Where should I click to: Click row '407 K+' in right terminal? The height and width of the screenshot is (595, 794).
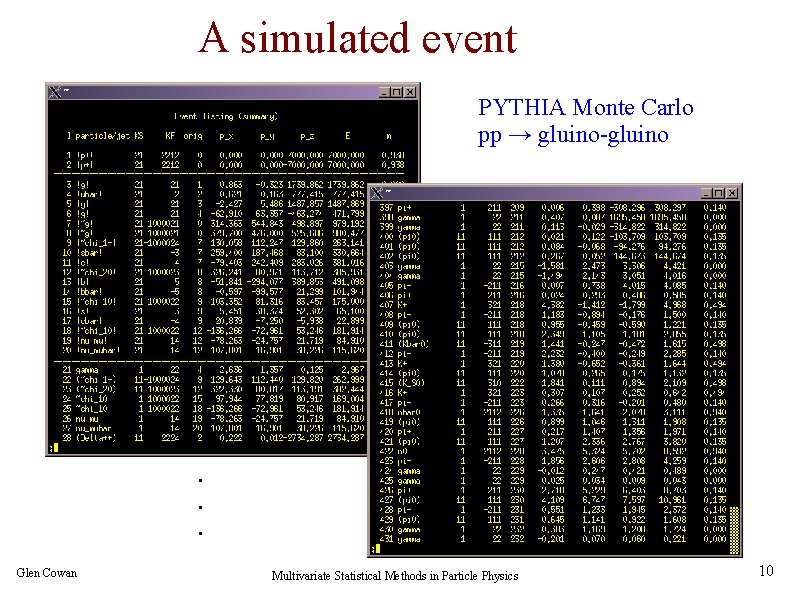(x=553, y=305)
